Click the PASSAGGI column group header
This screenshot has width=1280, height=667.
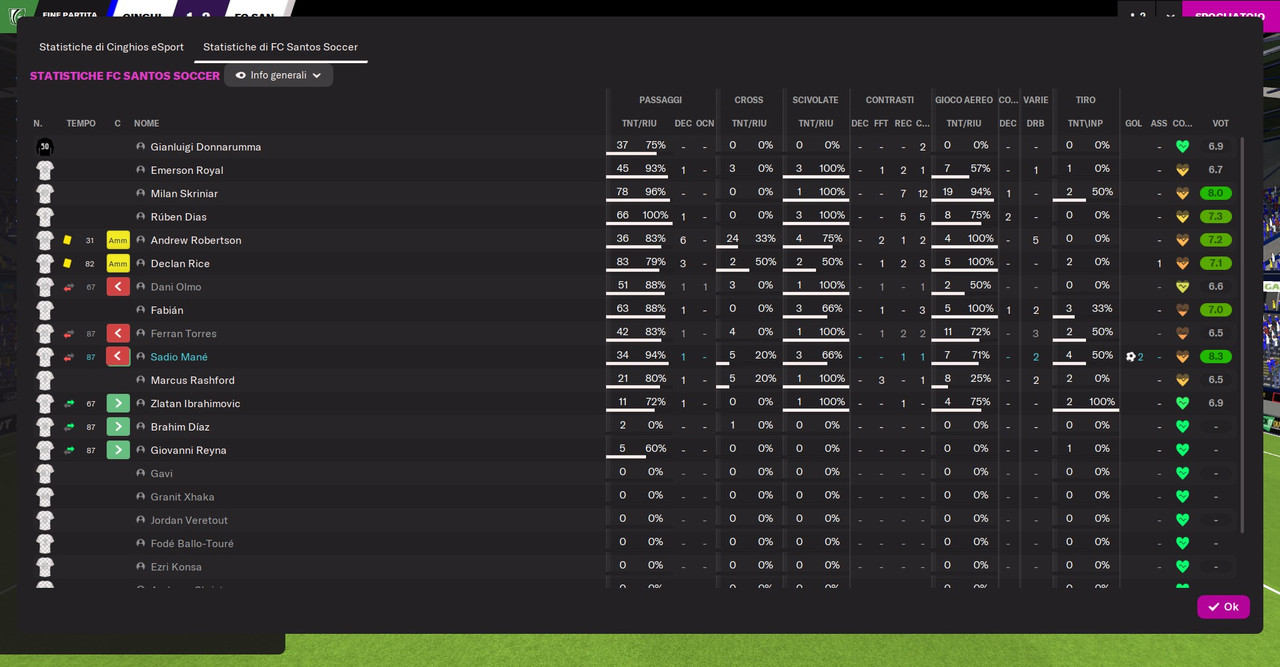661,100
